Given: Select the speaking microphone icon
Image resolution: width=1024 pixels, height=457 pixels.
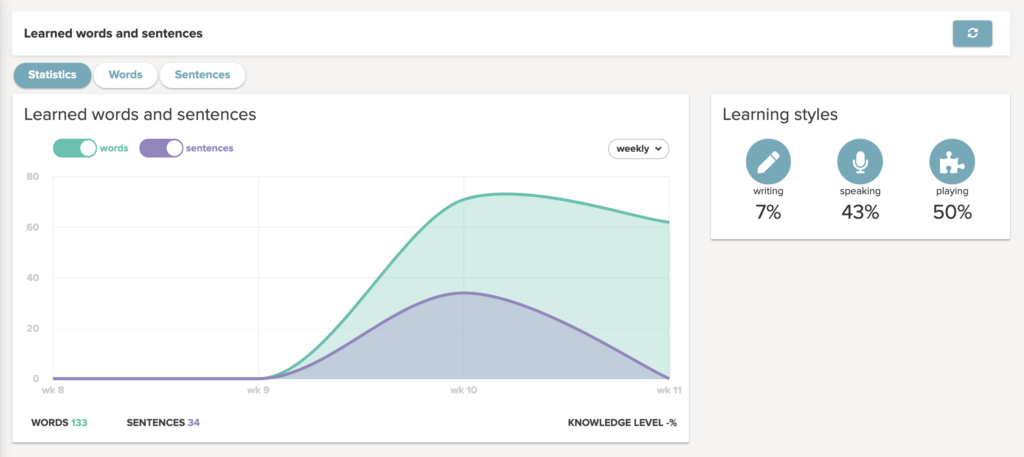Looking at the screenshot, I should tap(860, 161).
